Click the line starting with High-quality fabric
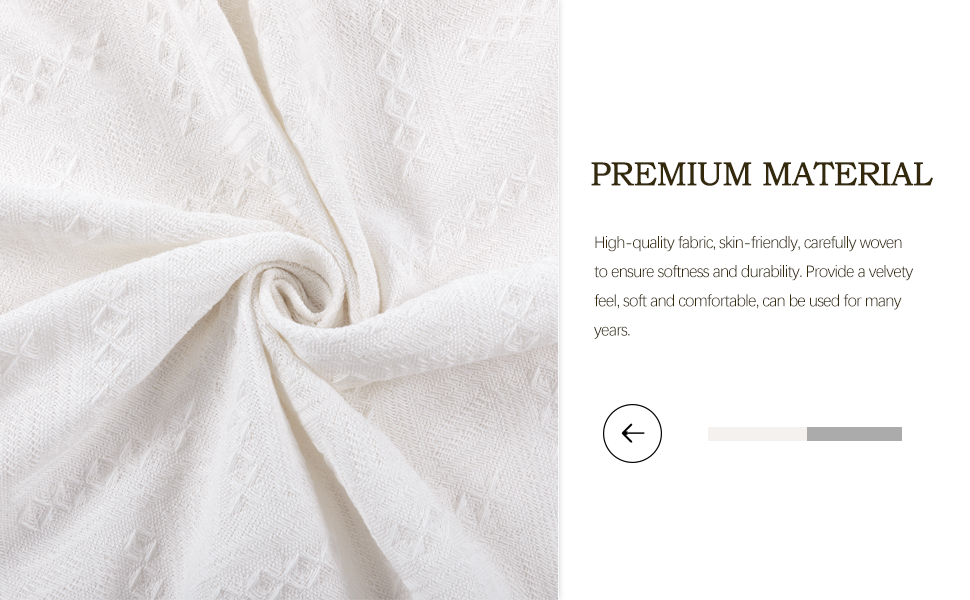The image size is (970, 600). click(748, 242)
